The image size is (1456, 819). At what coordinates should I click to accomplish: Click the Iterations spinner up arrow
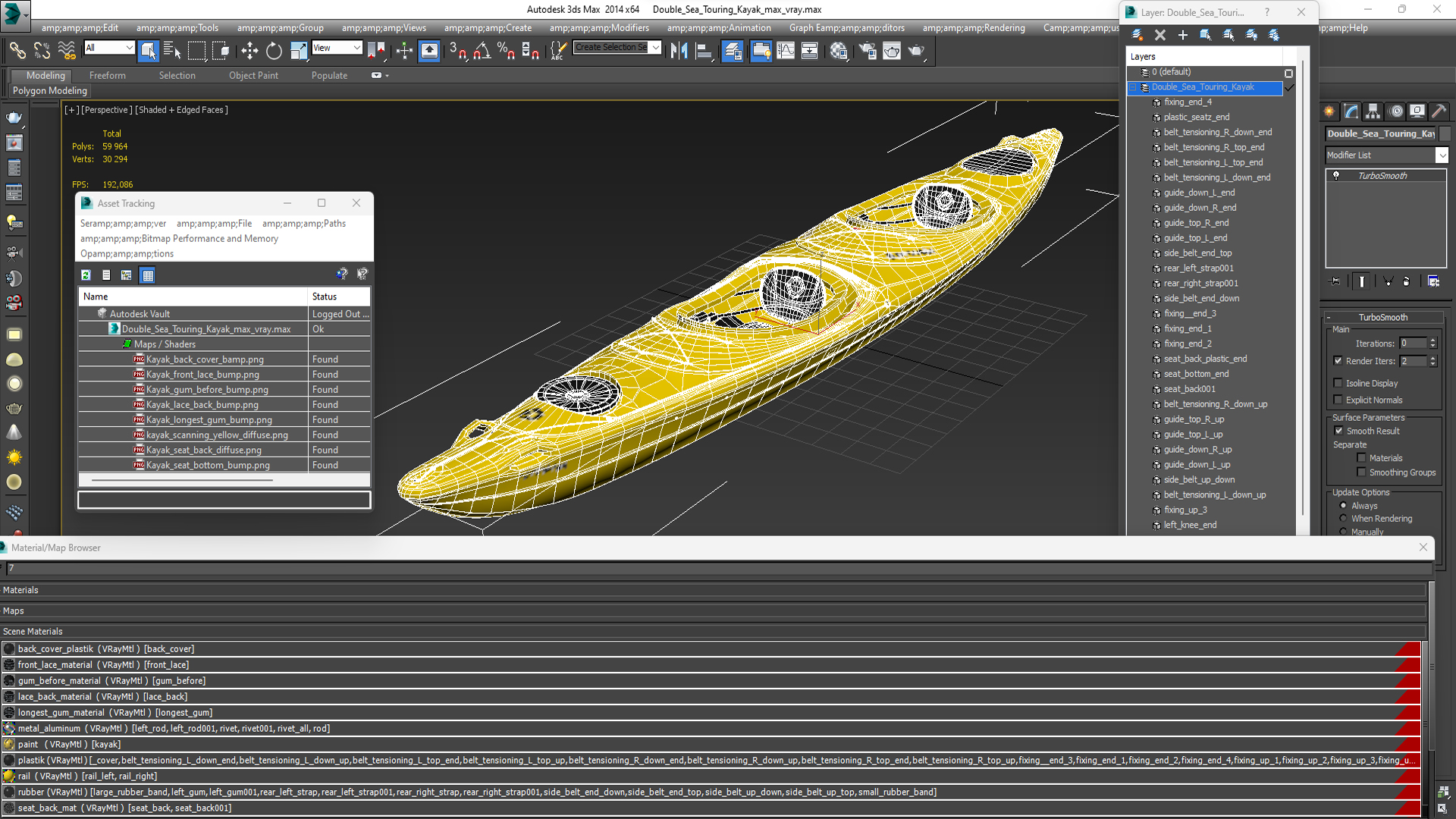pyautogui.click(x=1432, y=340)
